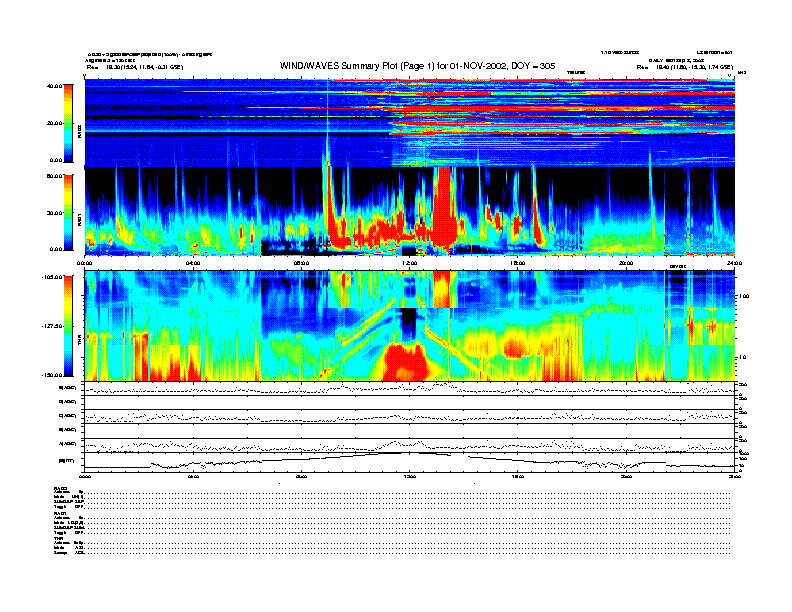Click the 20:00 tick label below RAD1 panel
The height and width of the screenshot is (612, 792).
(x=626, y=263)
